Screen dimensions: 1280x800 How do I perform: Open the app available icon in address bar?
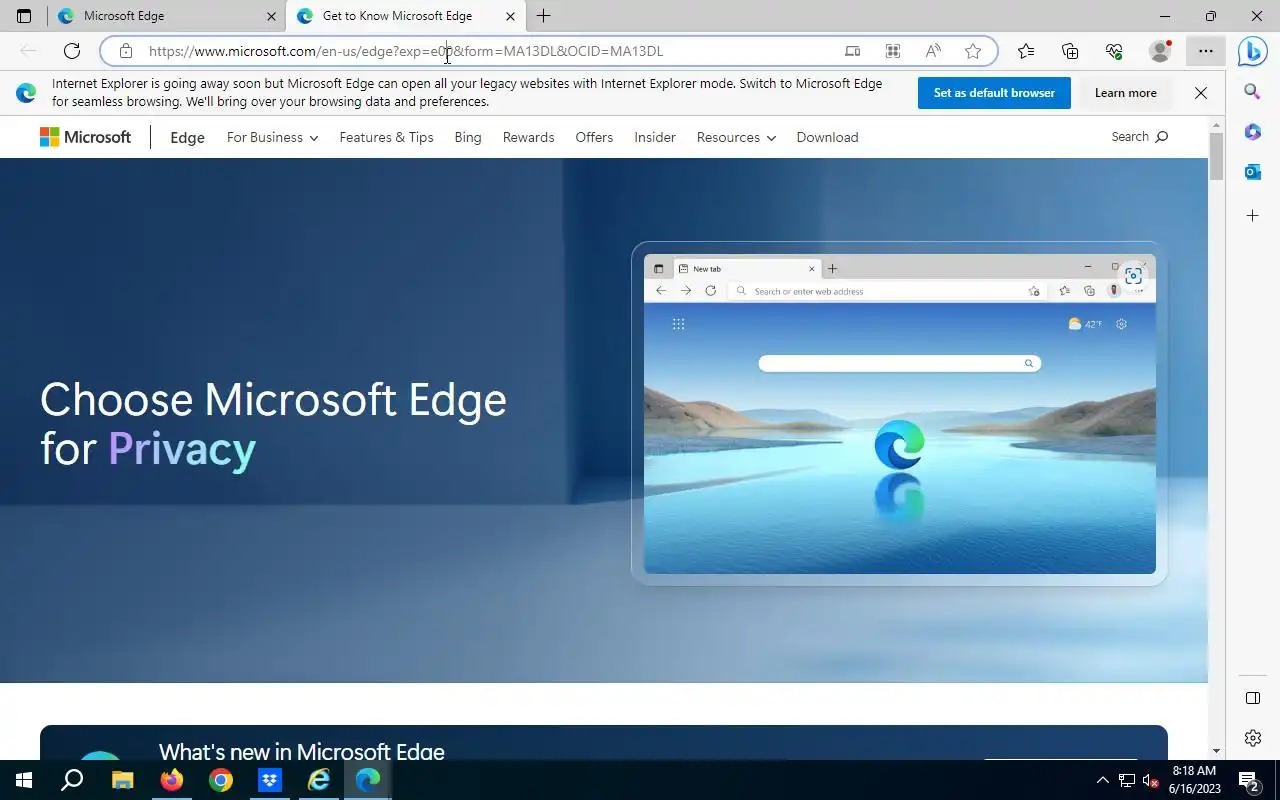852,51
